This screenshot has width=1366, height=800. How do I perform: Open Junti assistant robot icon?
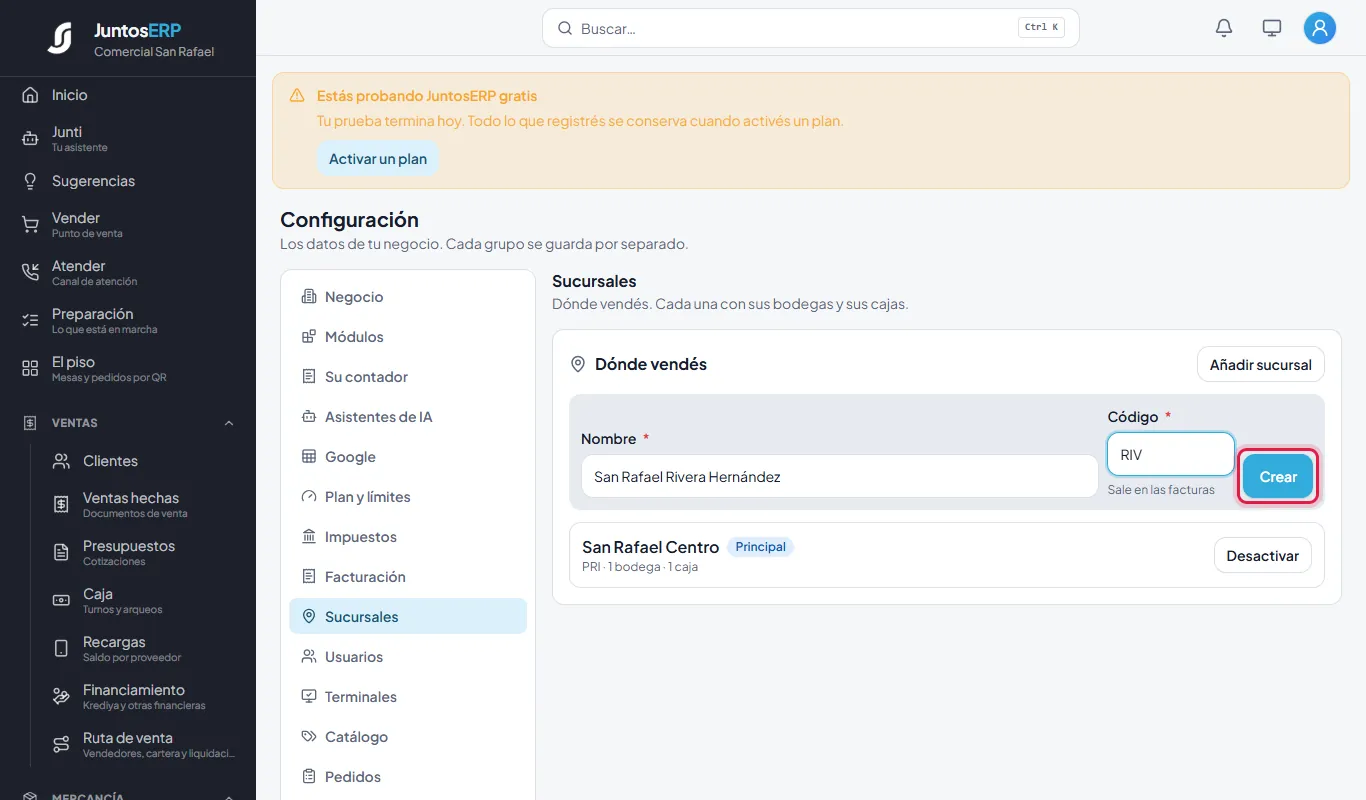coord(30,139)
